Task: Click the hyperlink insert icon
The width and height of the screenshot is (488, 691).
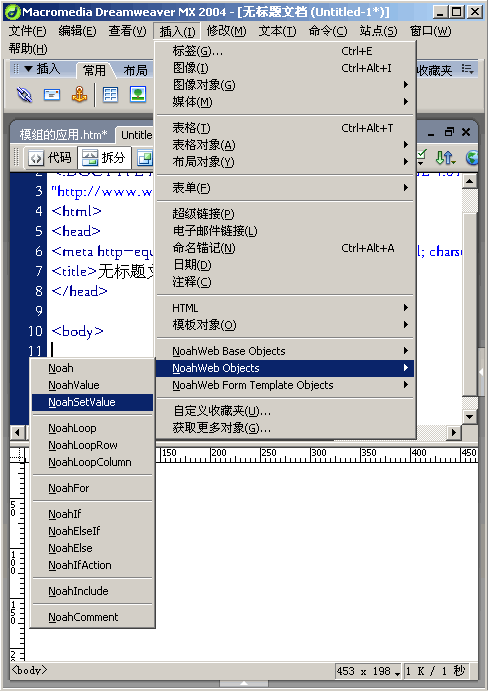Action: [24, 95]
